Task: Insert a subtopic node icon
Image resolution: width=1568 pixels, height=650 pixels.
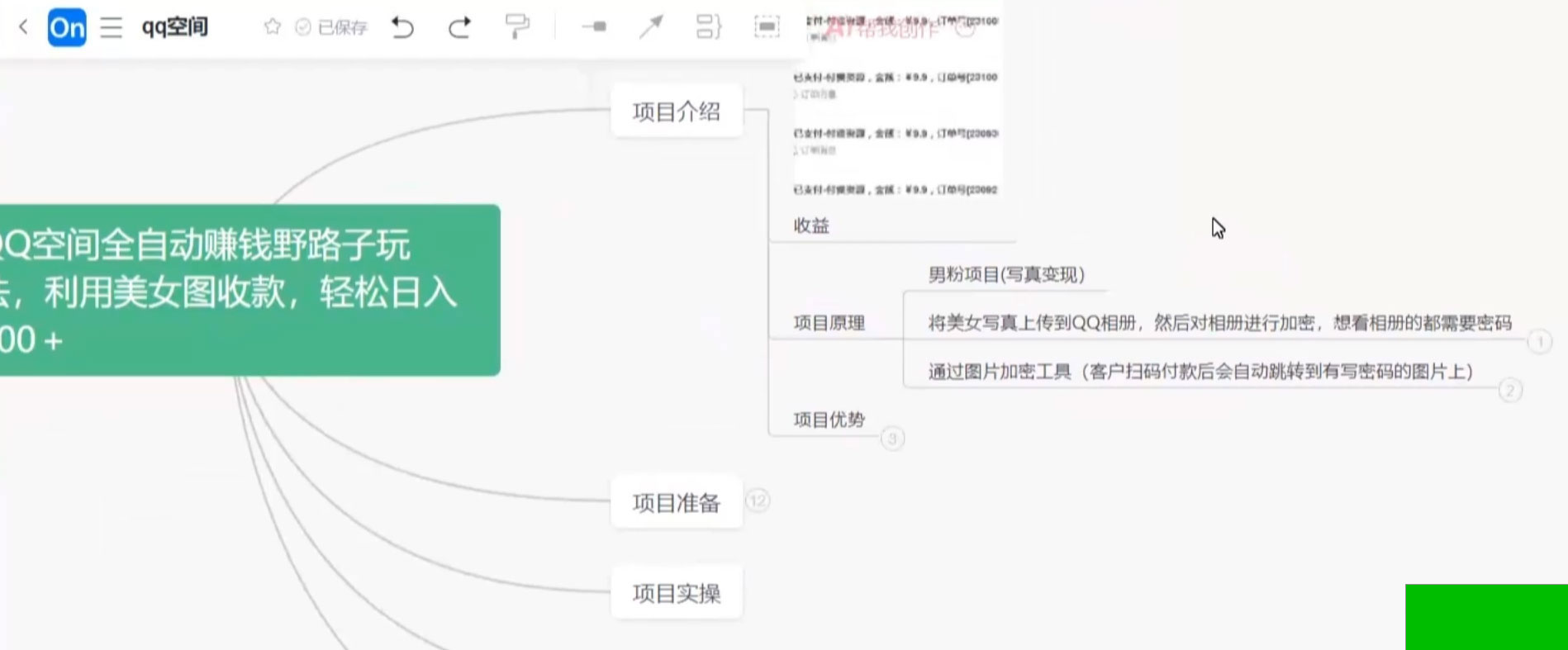Action: click(594, 27)
